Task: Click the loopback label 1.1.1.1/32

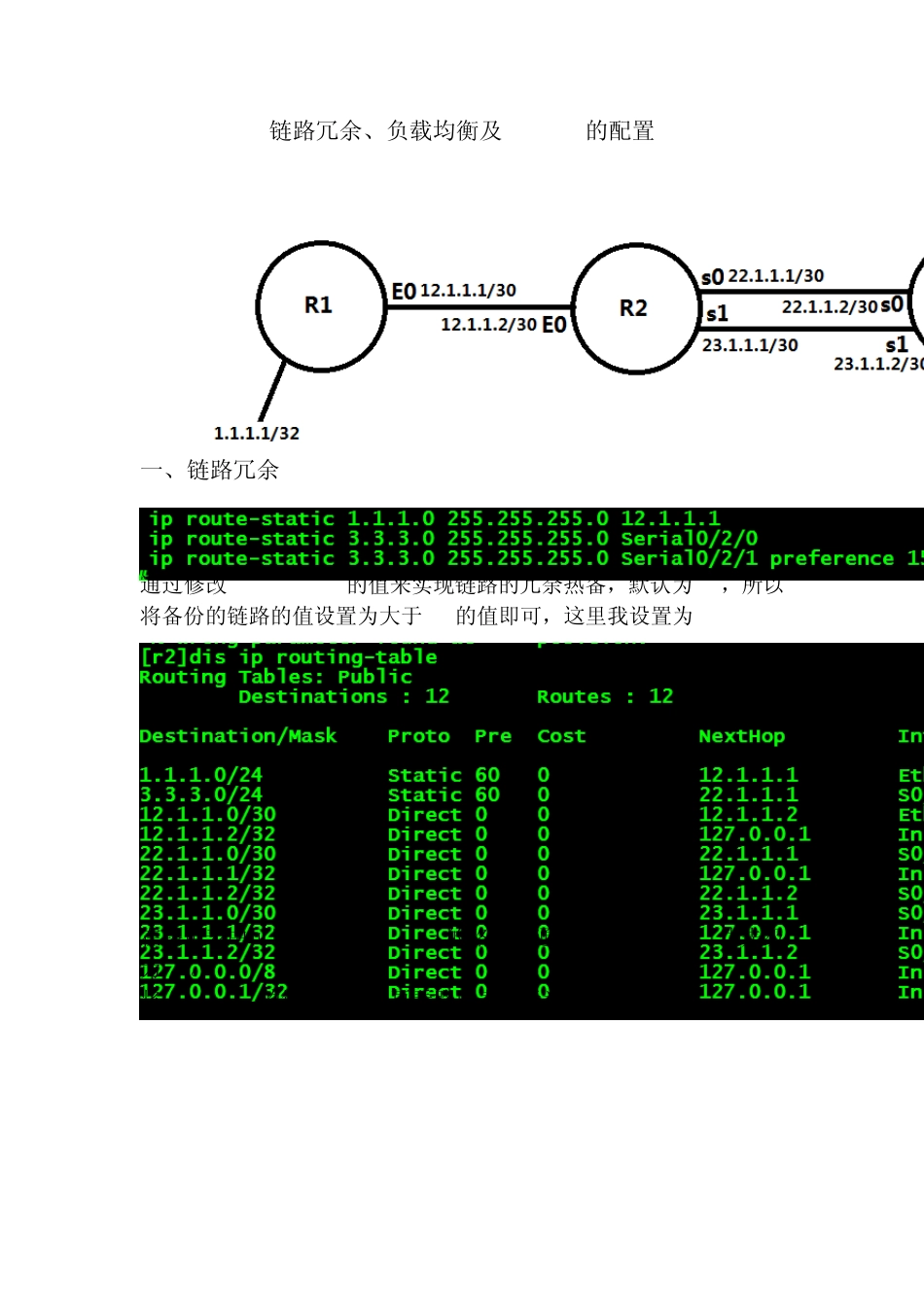Action: coord(257,433)
